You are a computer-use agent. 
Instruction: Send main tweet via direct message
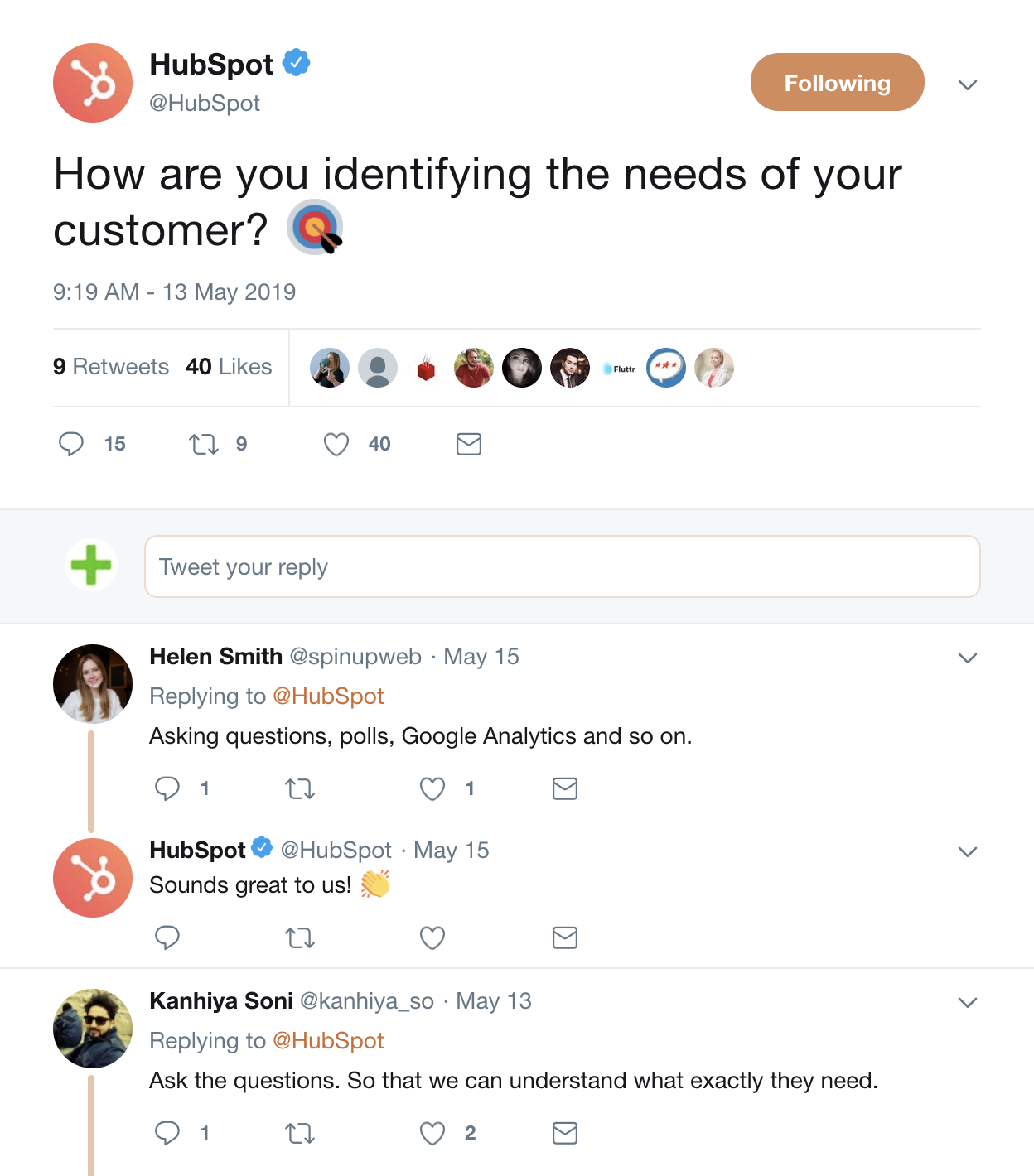point(469,445)
